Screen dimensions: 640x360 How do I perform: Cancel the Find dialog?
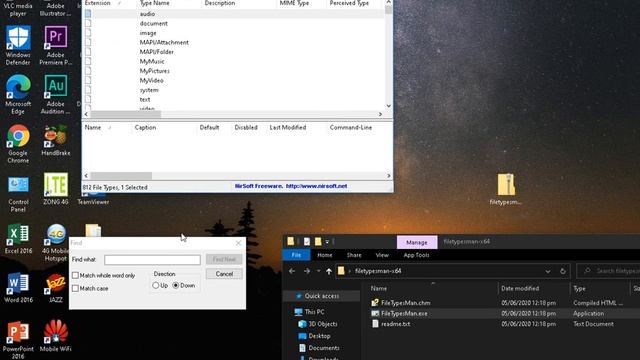point(224,274)
